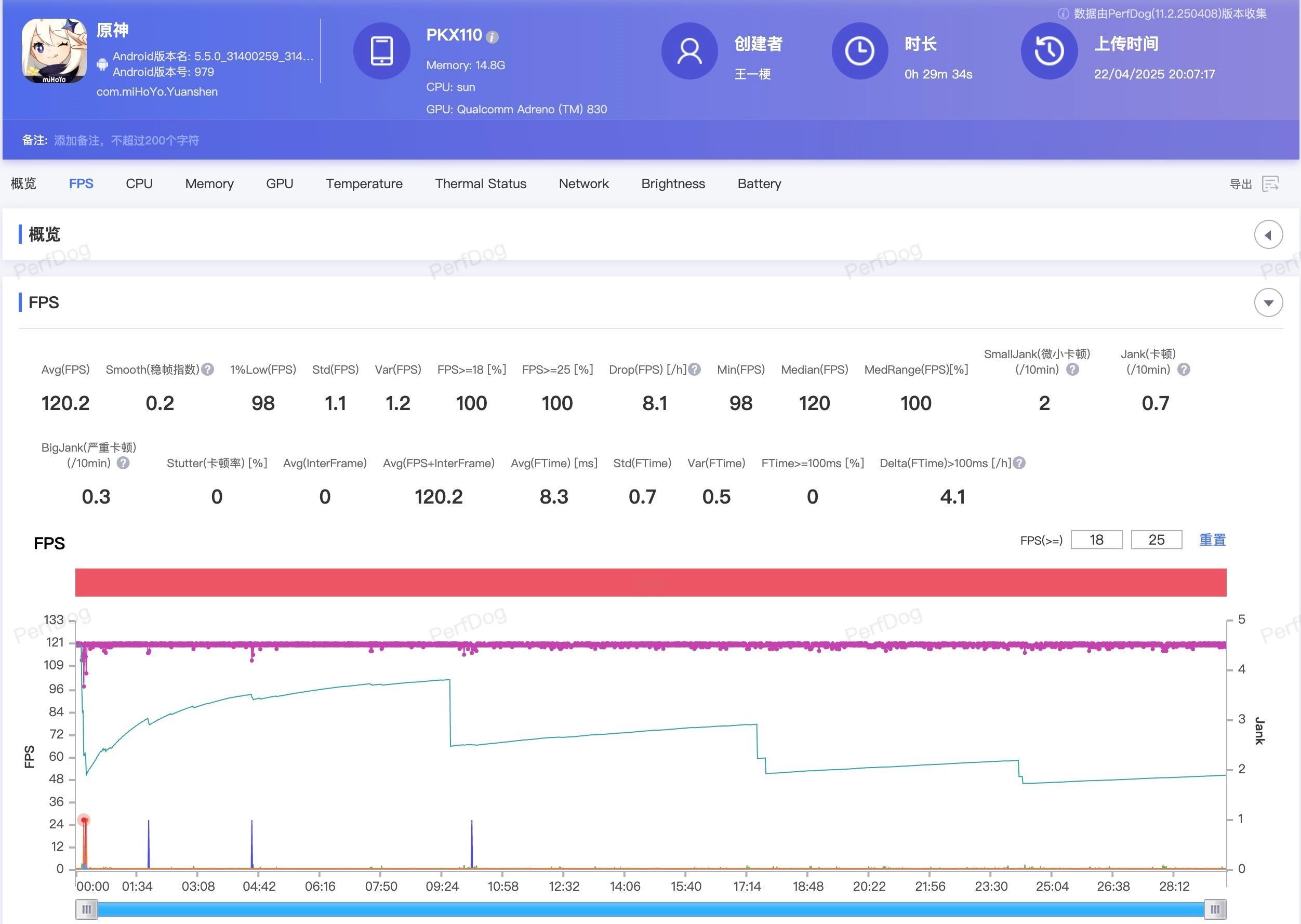This screenshot has height=924, width=1301.
Task: Click the PerfDog version info icon
Action: coord(1063,14)
